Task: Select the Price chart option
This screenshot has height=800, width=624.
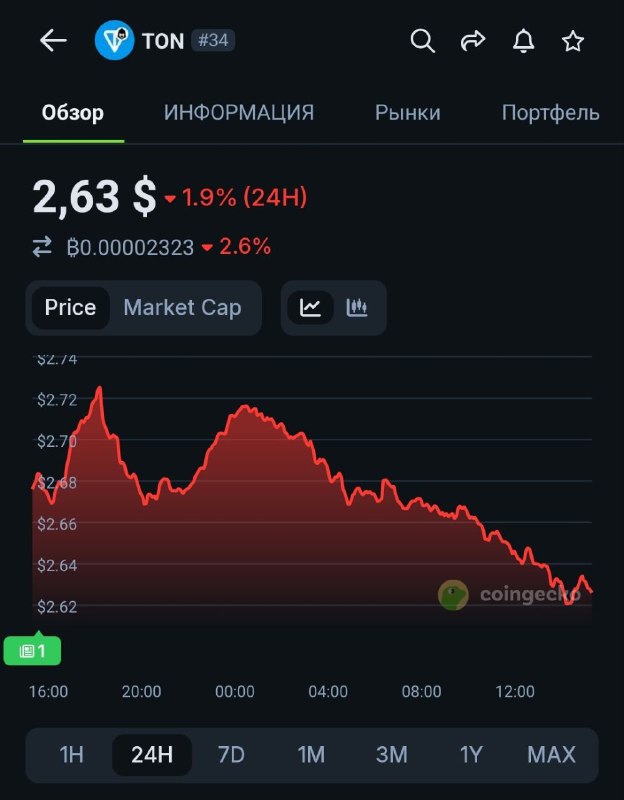Action: tap(70, 307)
